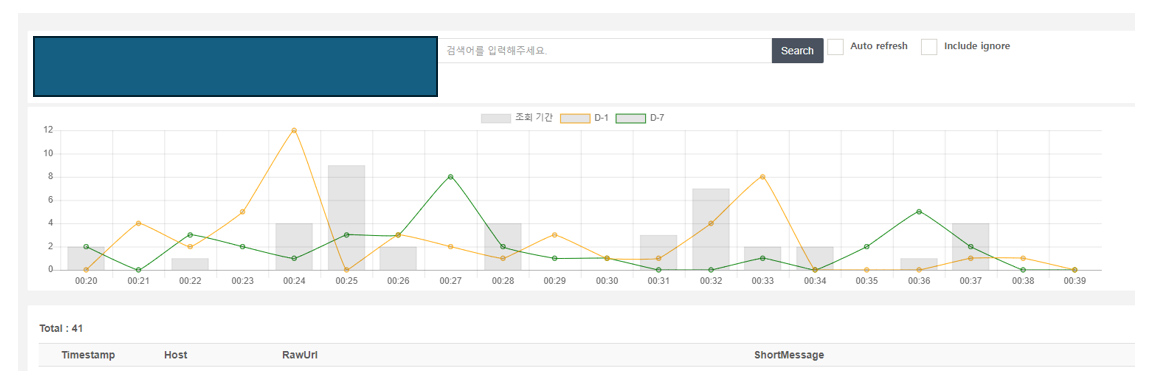Click the 00:39 axis label

(x=1074, y=281)
